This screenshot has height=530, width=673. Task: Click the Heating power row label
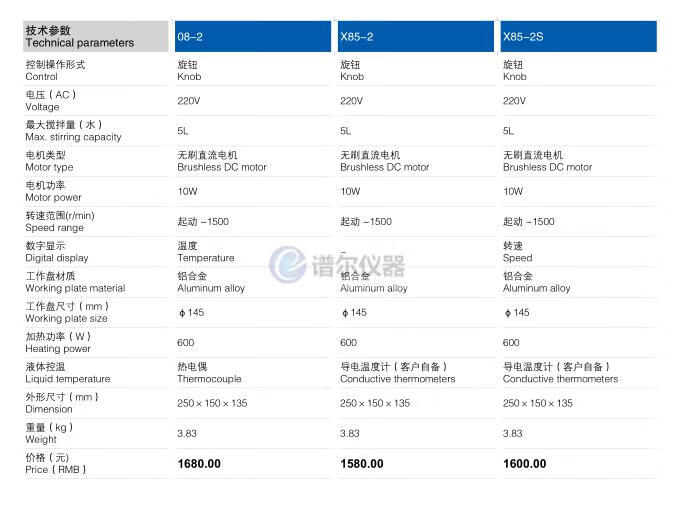click(58, 342)
